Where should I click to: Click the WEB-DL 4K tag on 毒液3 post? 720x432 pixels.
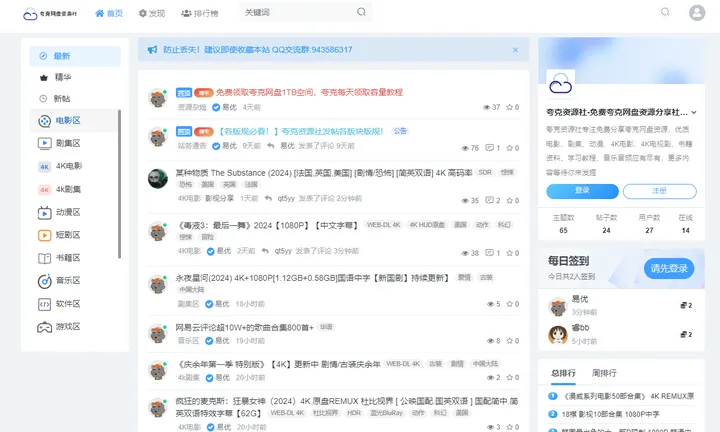(x=383, y=225)
